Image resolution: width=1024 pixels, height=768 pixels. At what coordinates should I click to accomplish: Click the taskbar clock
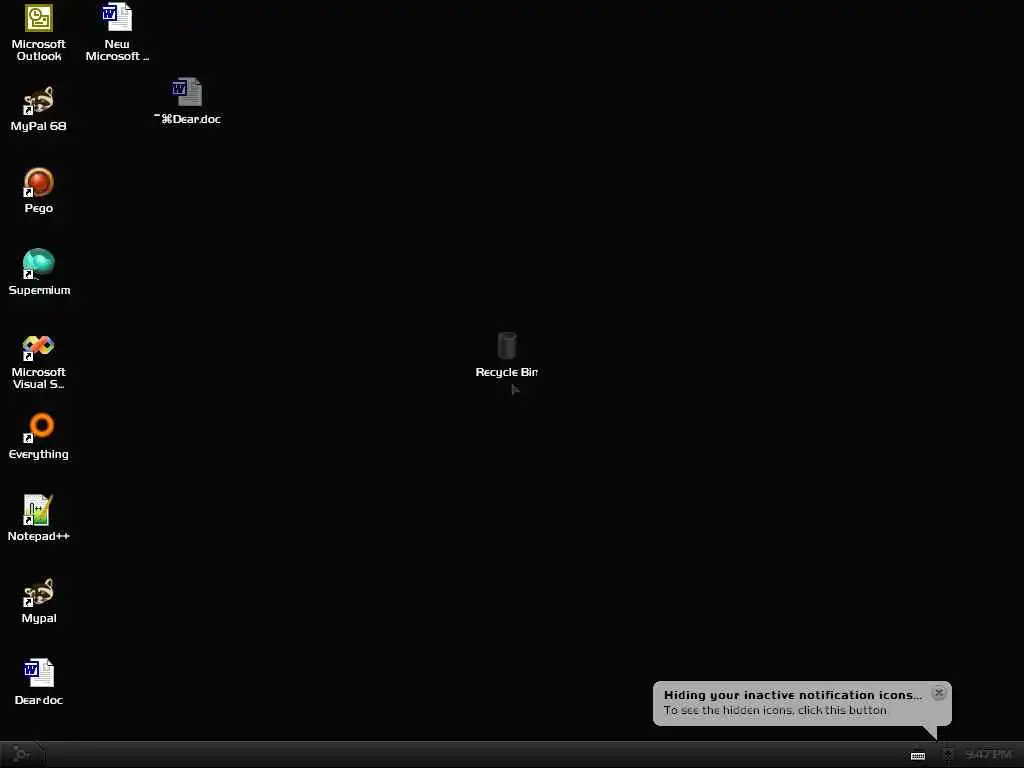[x=988, y=754]
